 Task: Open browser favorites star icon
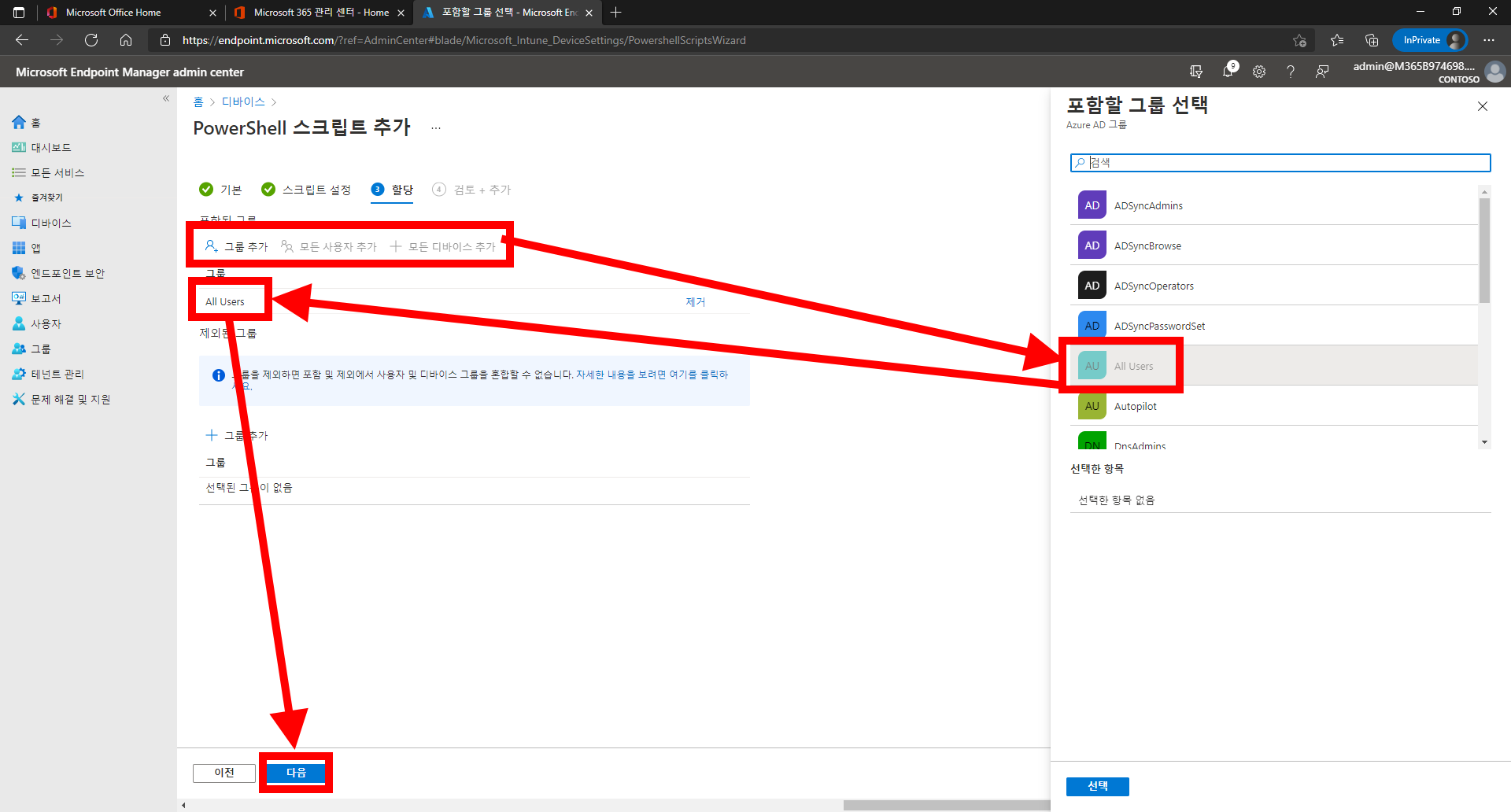click(x=1337, y=40)
